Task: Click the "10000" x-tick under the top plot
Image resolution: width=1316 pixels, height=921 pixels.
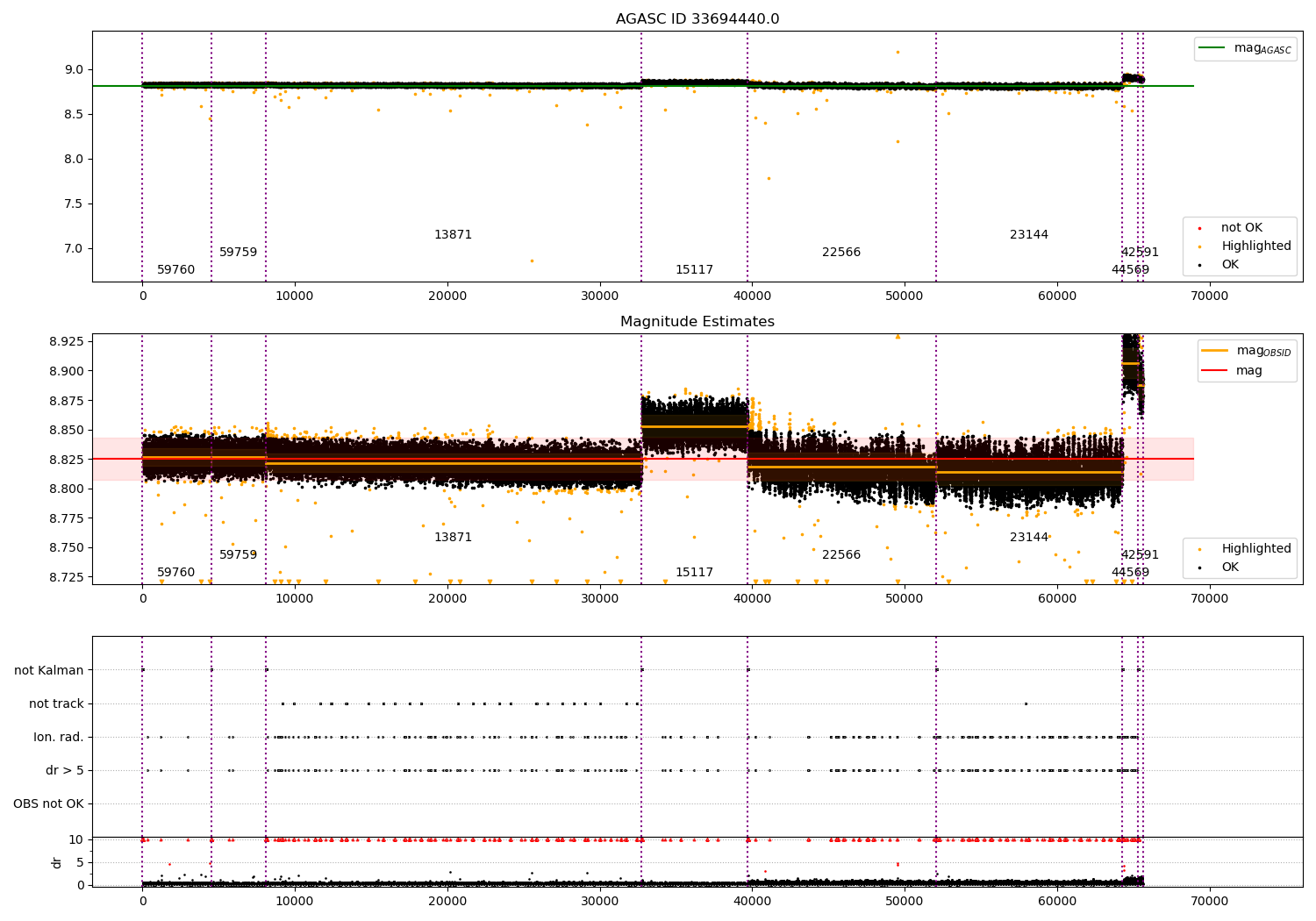Action: [x=295, y=296]
